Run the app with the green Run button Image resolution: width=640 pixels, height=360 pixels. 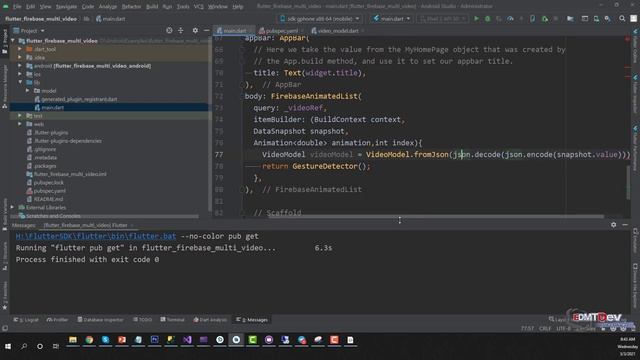476,18
